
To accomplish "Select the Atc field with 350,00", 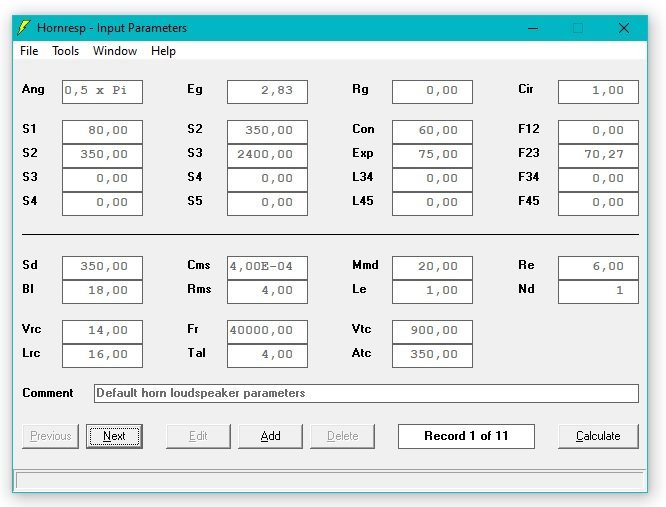I will [x=432, y=356].
